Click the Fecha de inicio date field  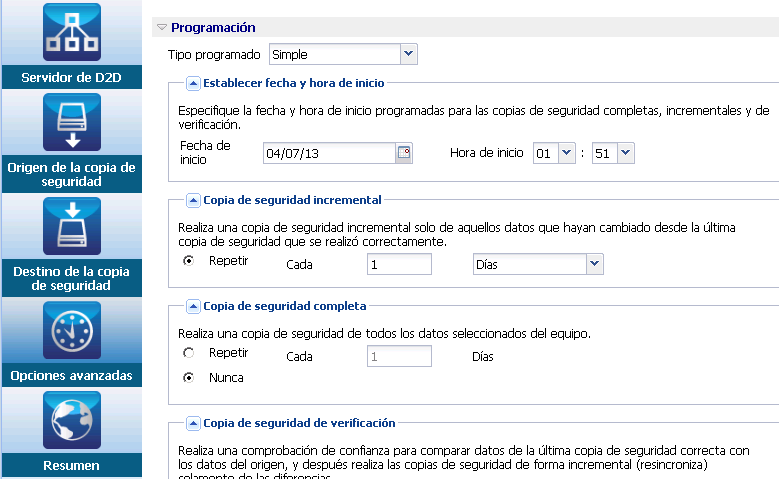click(329, 153)
